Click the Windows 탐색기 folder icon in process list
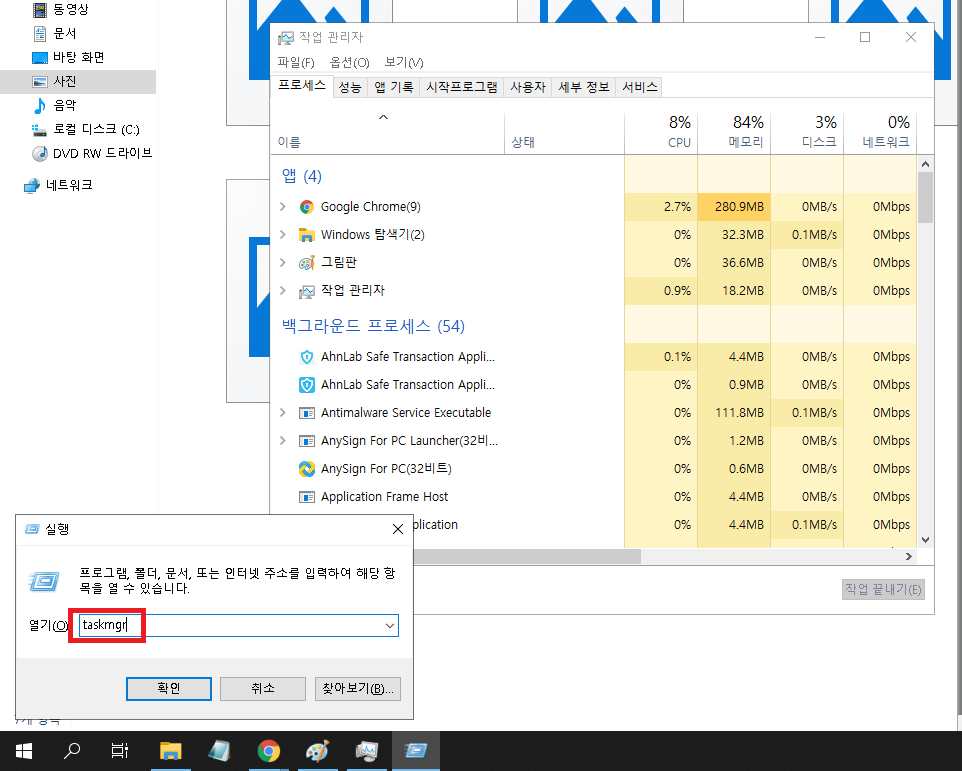The height and width of the screenshot is (771, 962). [307, 235]
